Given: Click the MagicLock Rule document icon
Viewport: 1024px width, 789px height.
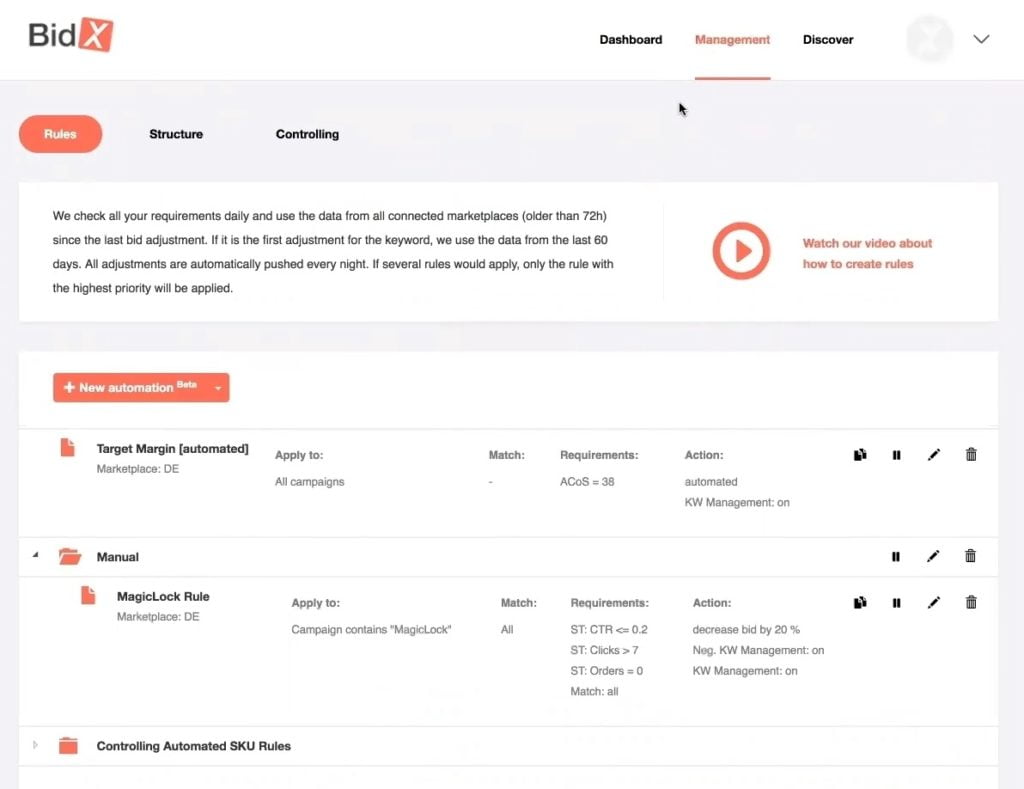Looking at the screenshot, I should point(88,595).
